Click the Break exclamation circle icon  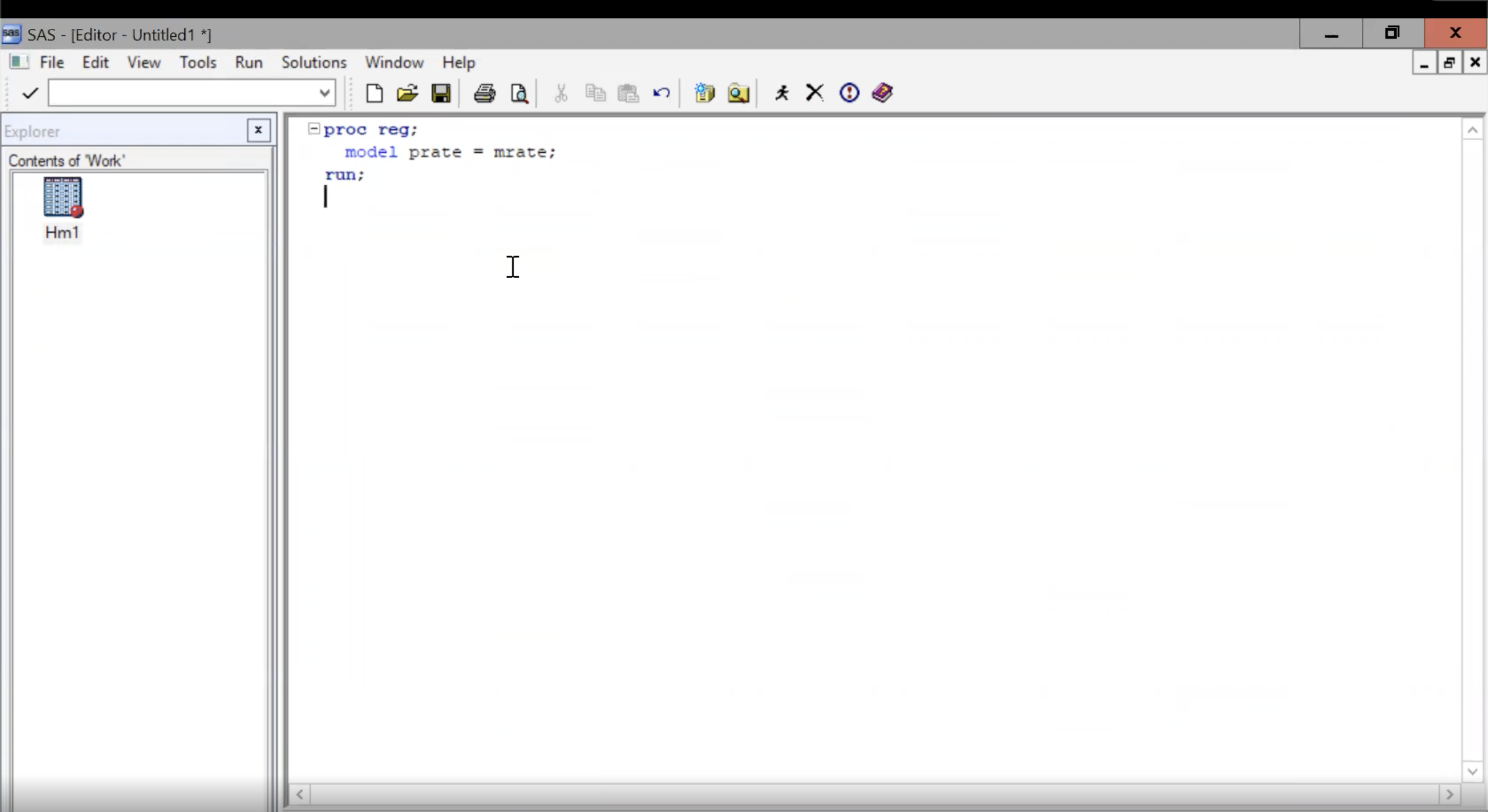point(849,93)
